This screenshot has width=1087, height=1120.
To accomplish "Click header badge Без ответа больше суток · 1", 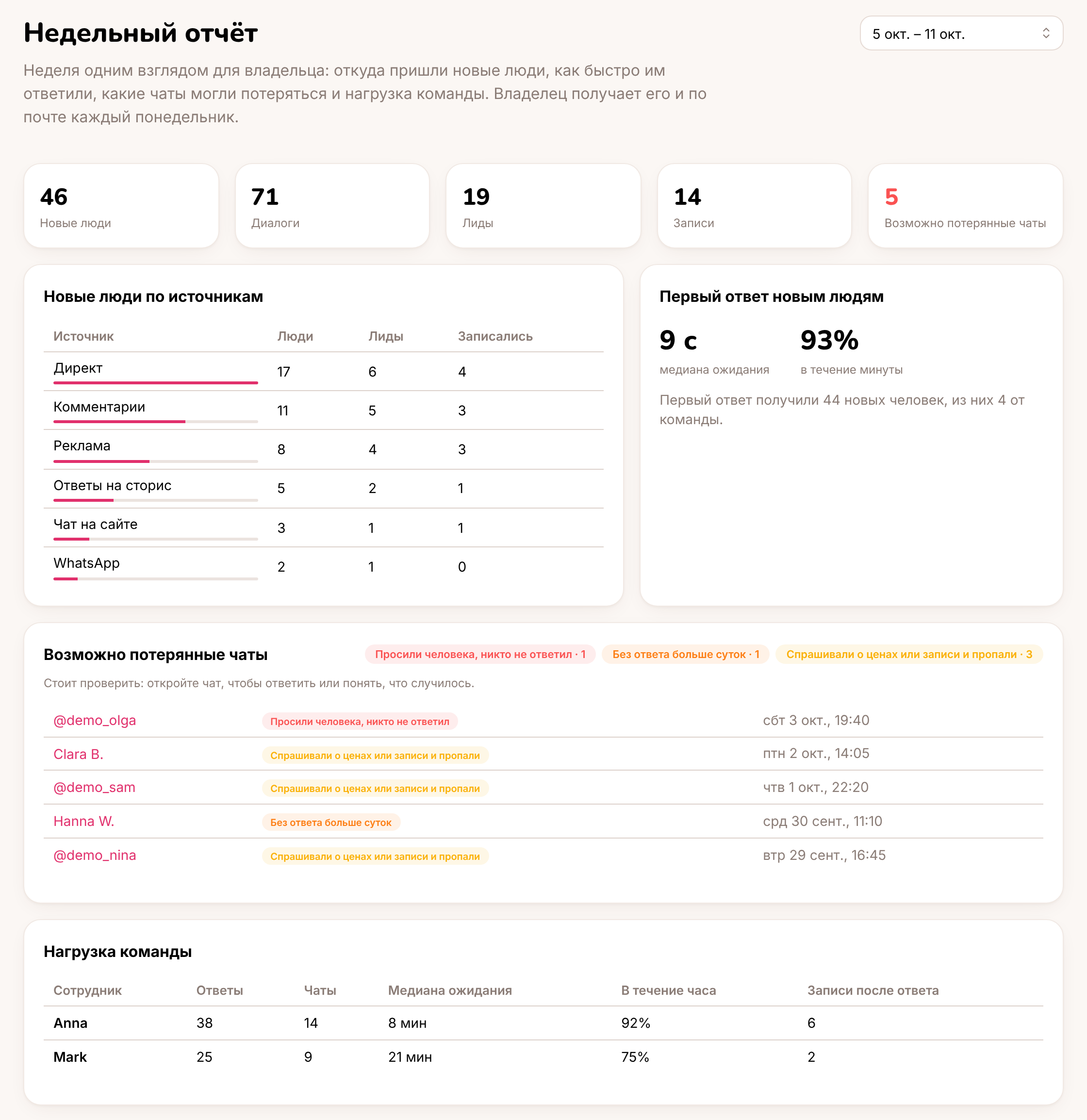I will tap(686, 654).
